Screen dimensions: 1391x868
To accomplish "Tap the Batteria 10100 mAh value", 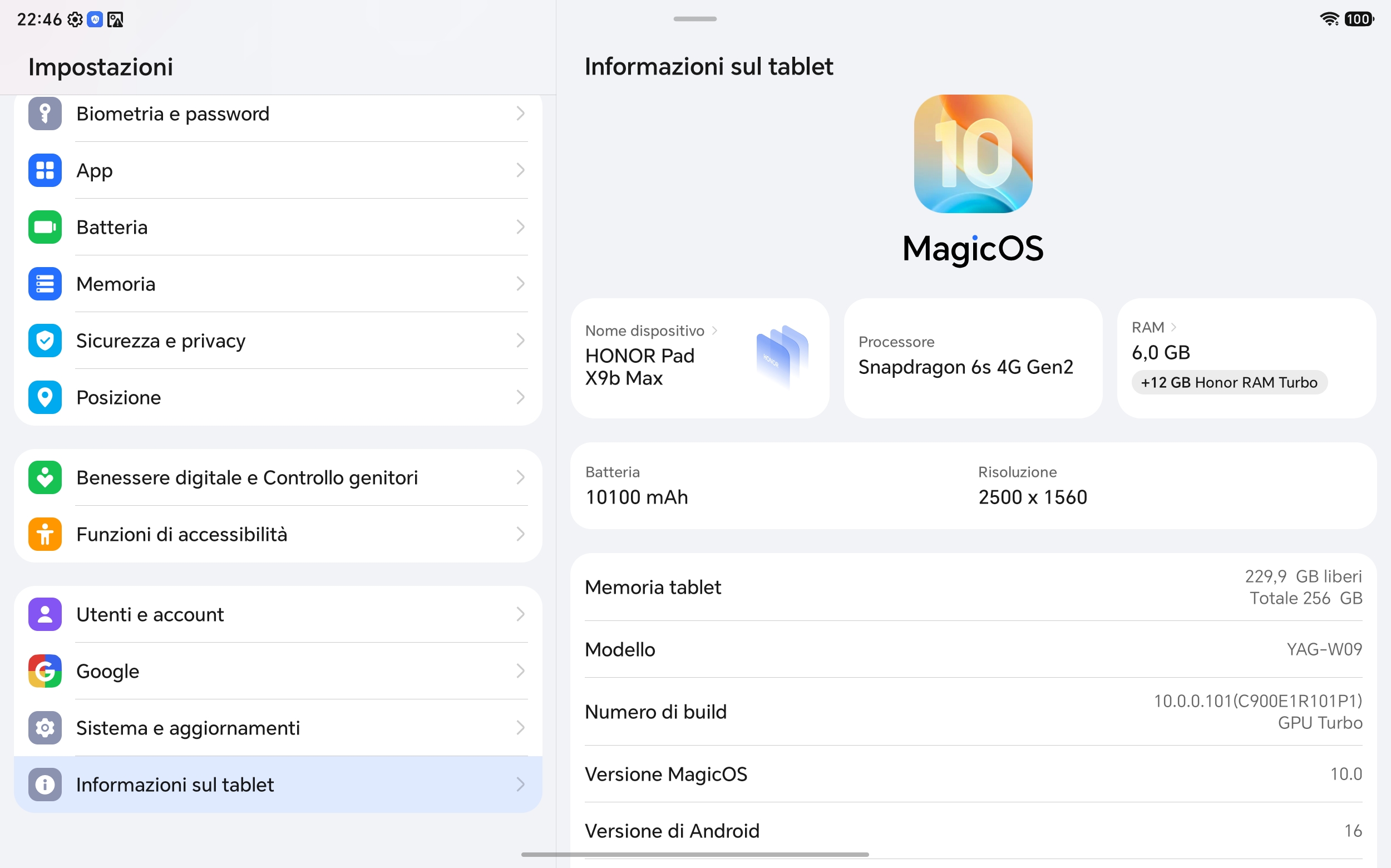I will [x=637, y=497].
